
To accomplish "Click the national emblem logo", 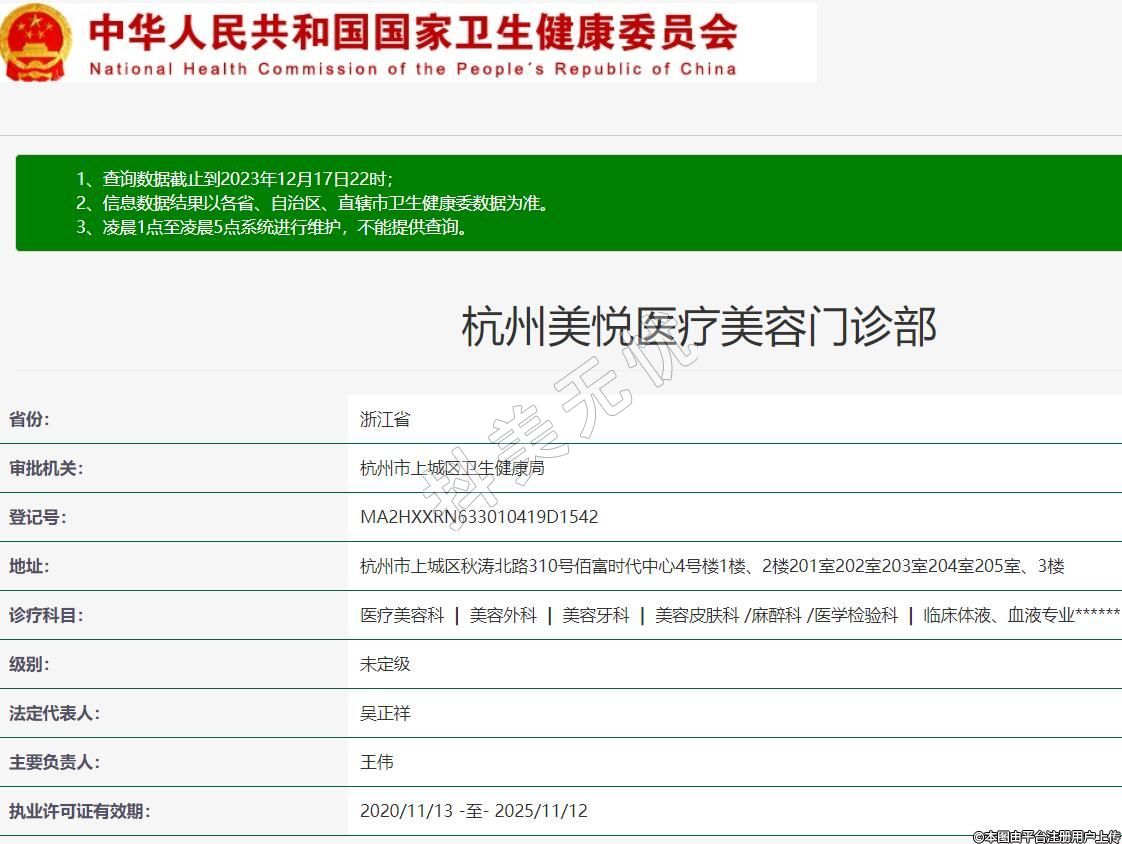I will (36, 43).
